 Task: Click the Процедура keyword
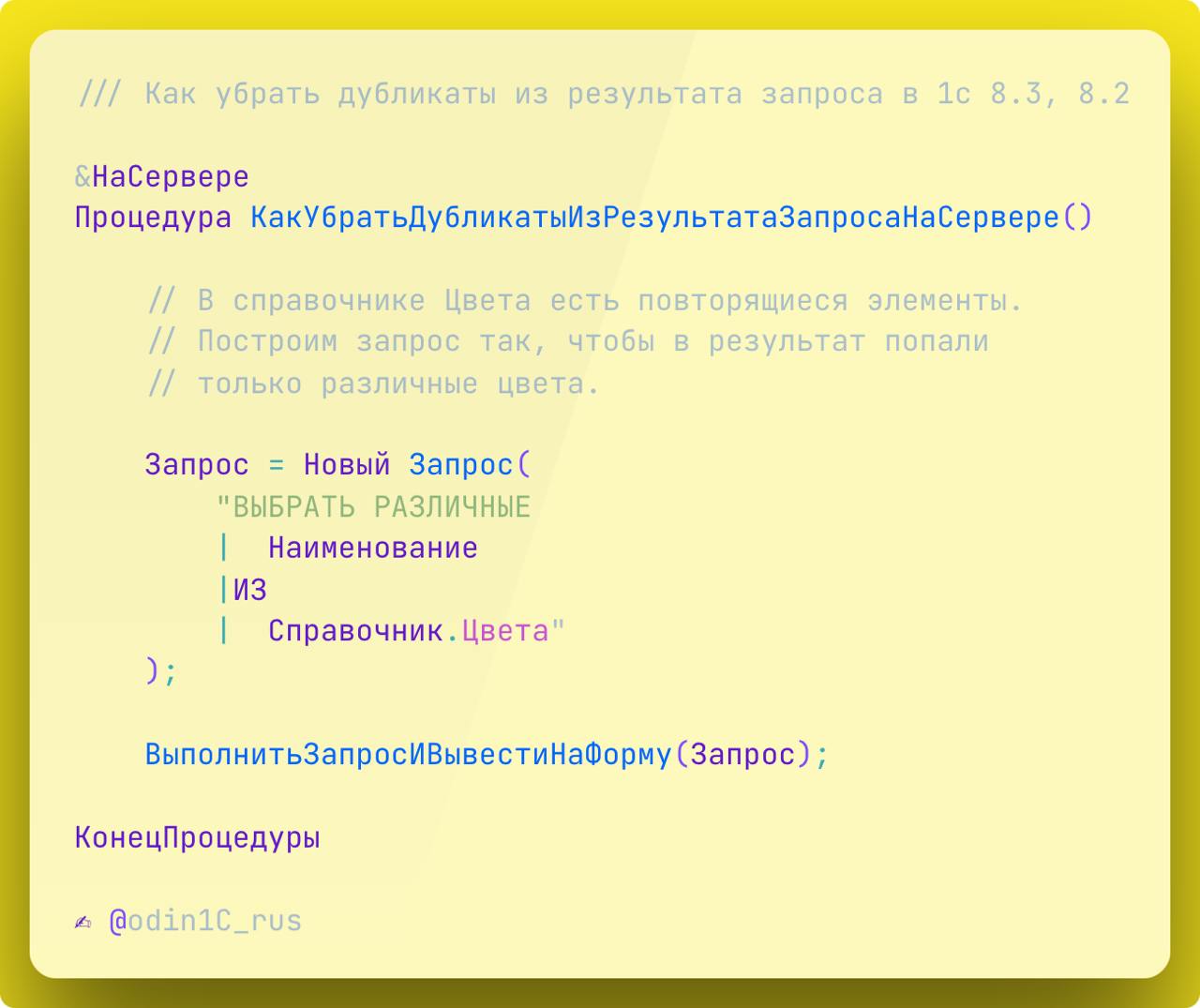tap(153, 218)
